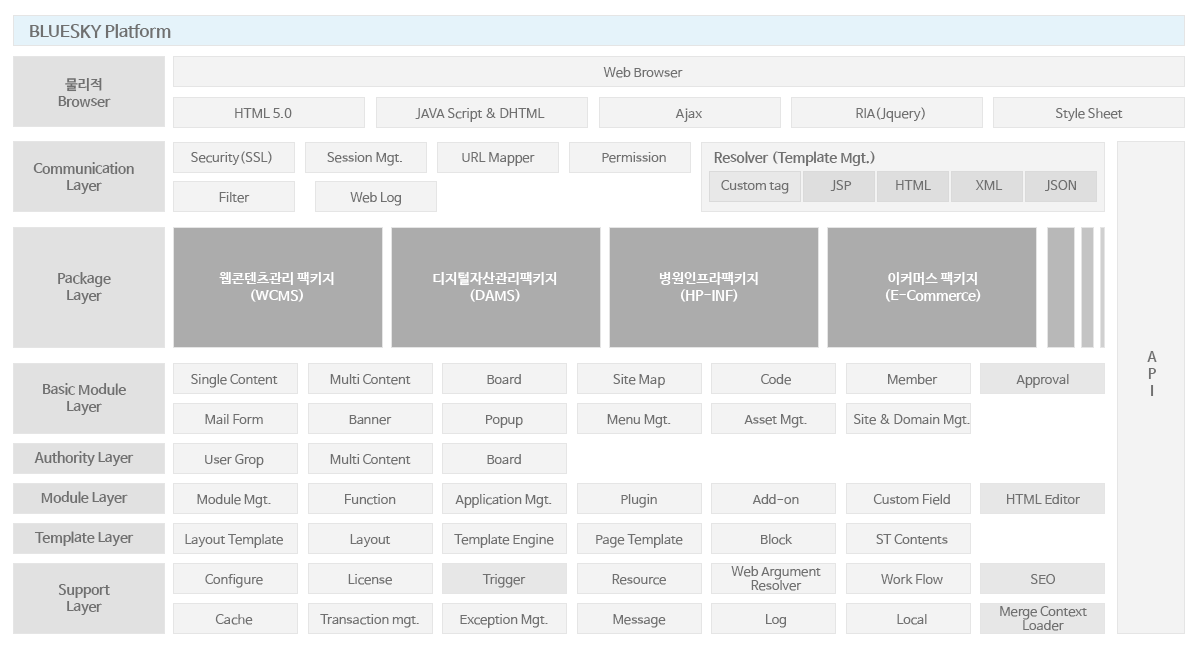The width and height of the screenshot is (1200, 648).
Task: Click the Site & Domain Mgt. box
Action: (908, 419)
